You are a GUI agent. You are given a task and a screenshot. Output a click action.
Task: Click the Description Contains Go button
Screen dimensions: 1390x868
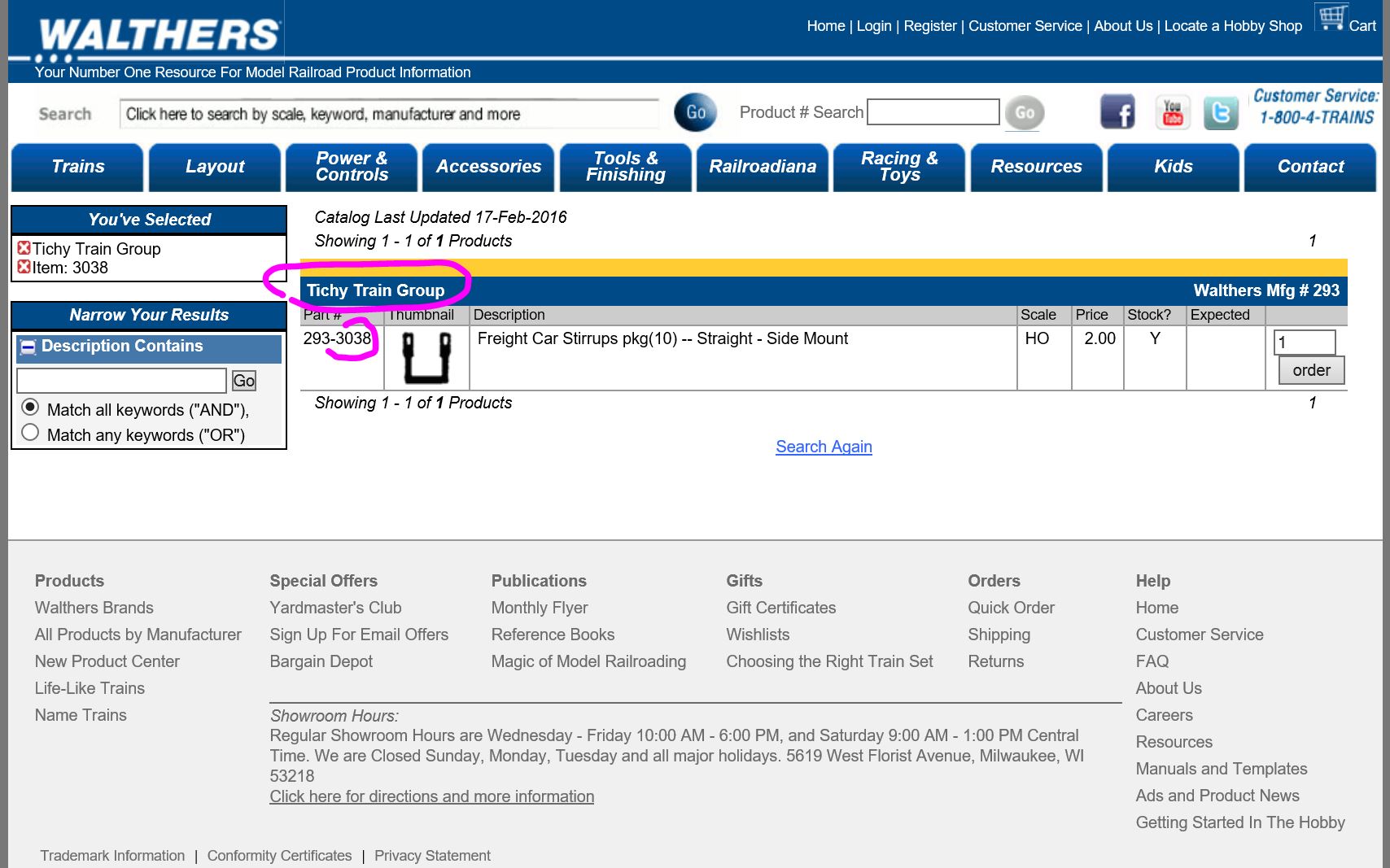[x=244, y=380]
